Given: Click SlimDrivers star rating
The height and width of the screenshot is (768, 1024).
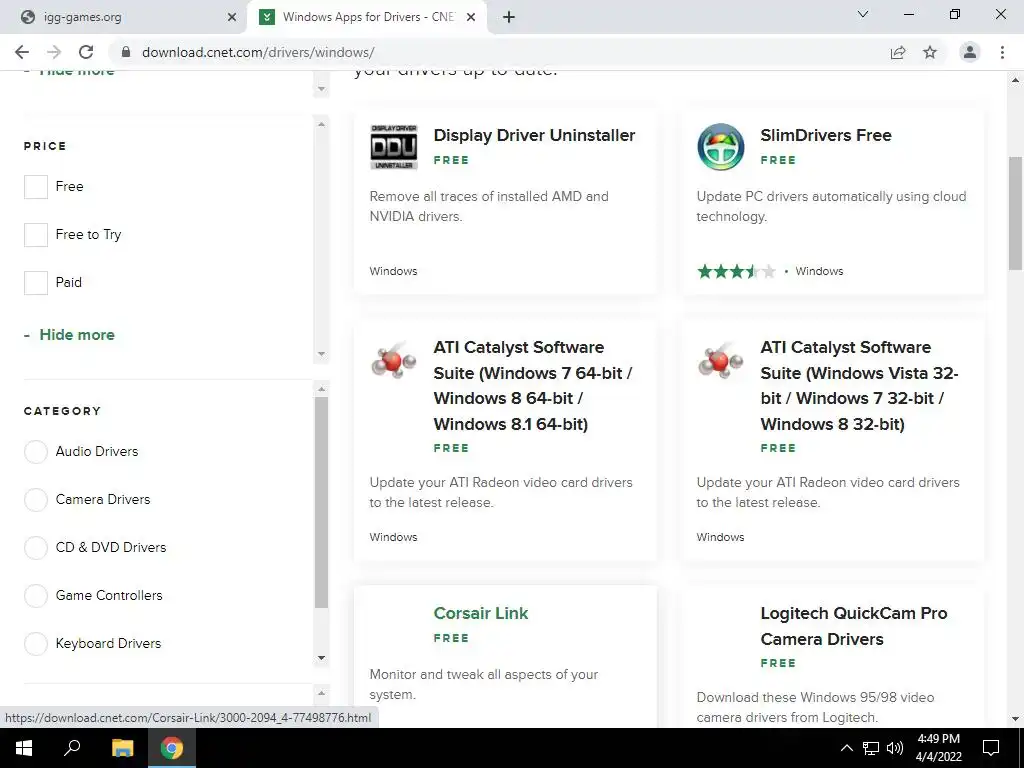Looking at the screenshot, I should coord(737,271).
